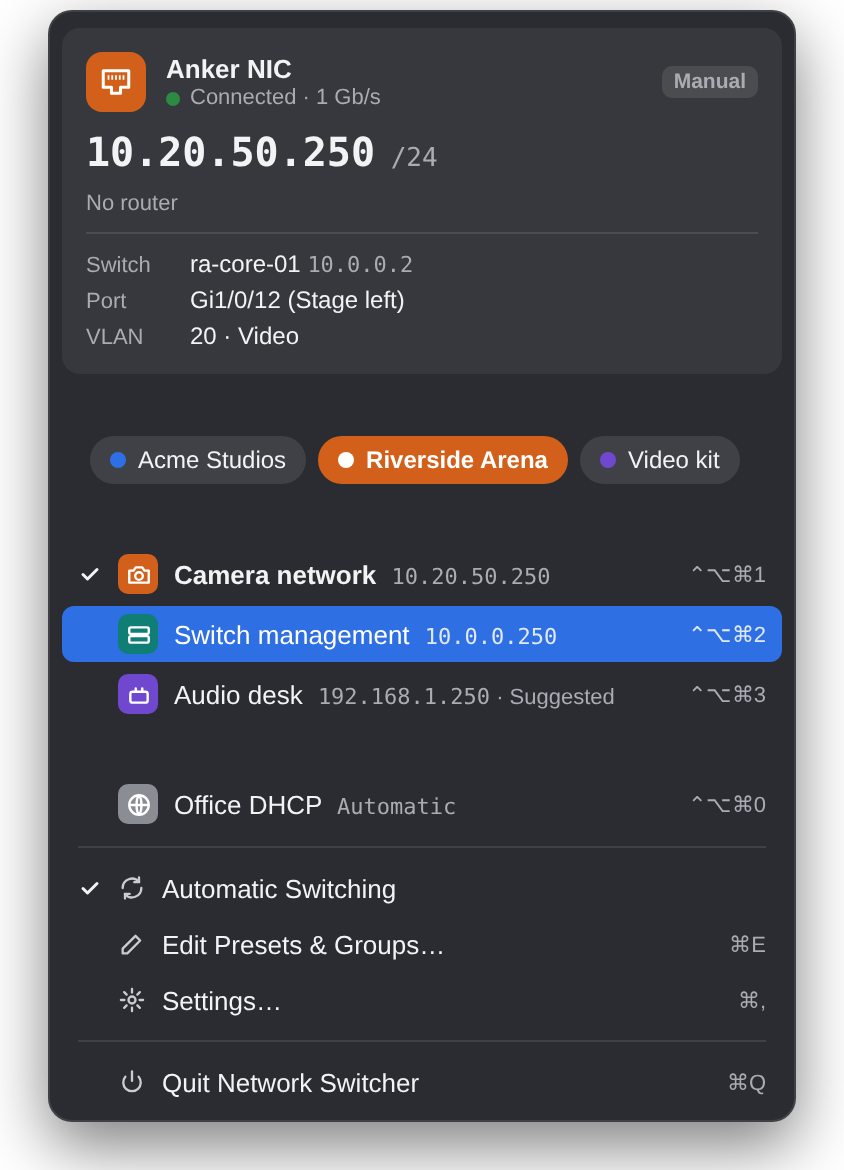Choose the Camera network preset
Viewport: 844px width, 1170px height.
[422, 575]
